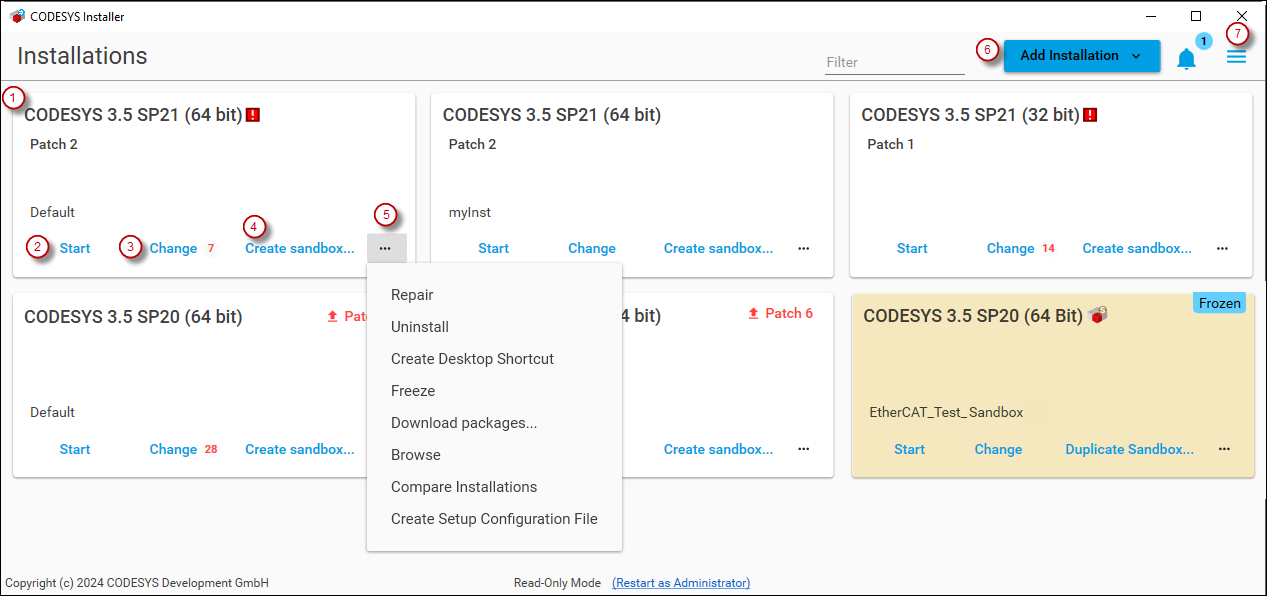The width and height of the screenshot is (1267, 596).
Task: Open the ellipsis menu on myInst installation
Action: 803,248
